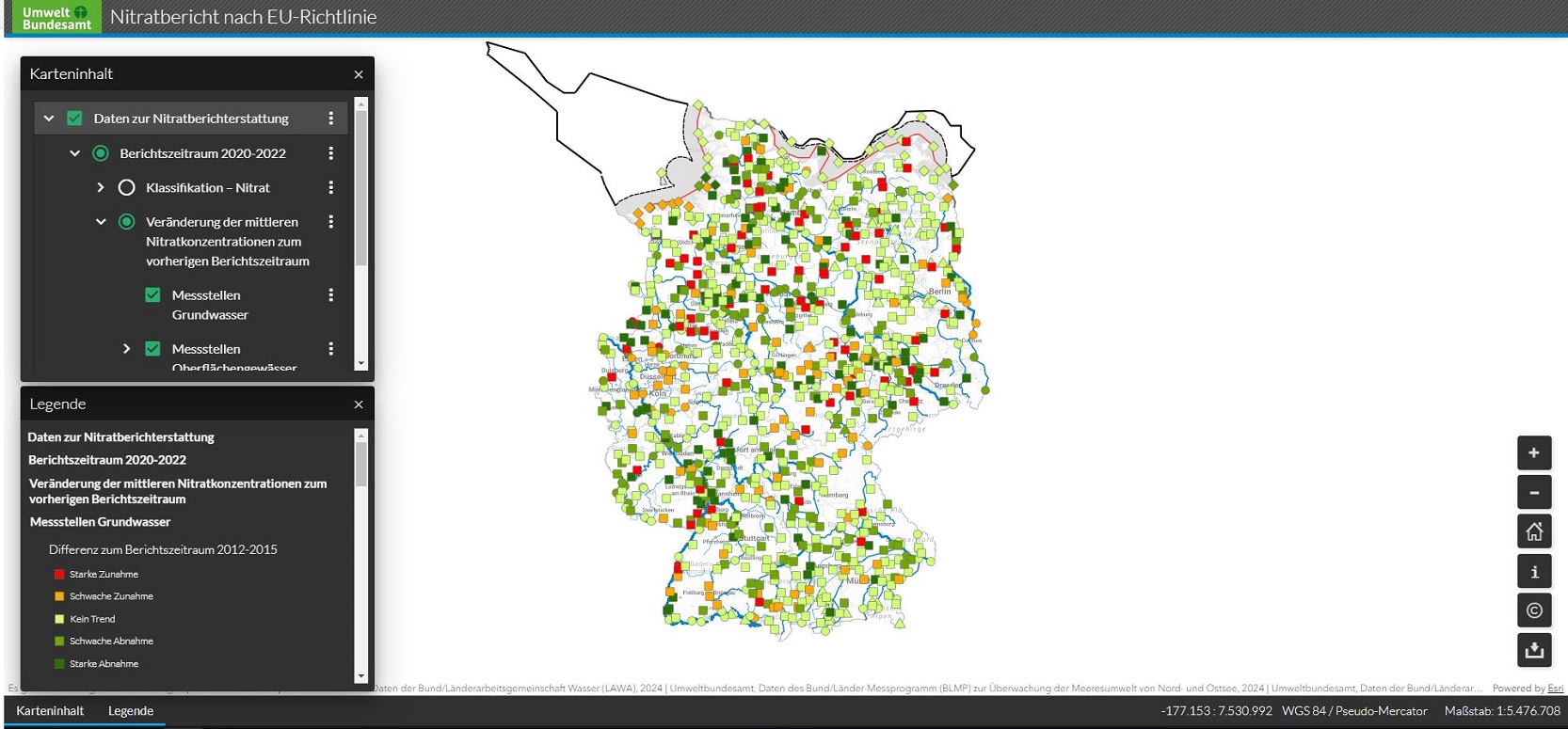Image resolution: width=1568 pixels, height=729 pixels.
Task: Close the Legende panel
Action: [x=359, y=404]
